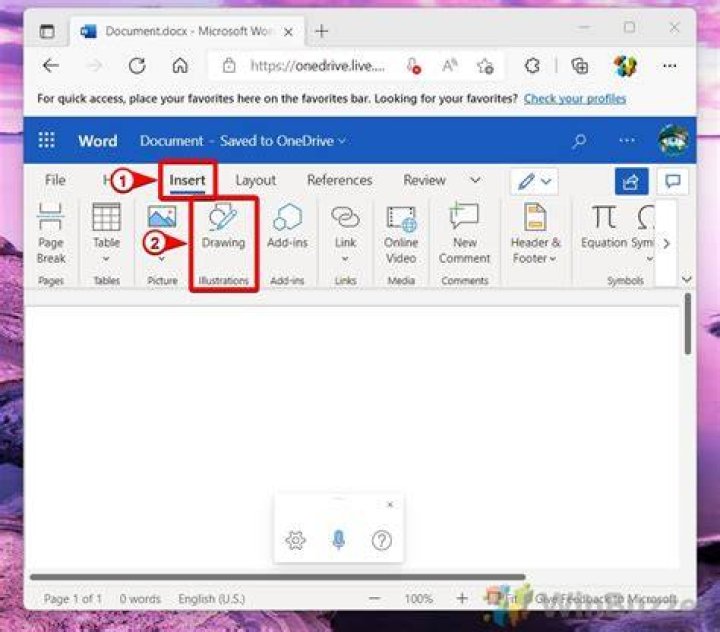
Task: Expand ribbon display options chevron
Action: (686, 279)
